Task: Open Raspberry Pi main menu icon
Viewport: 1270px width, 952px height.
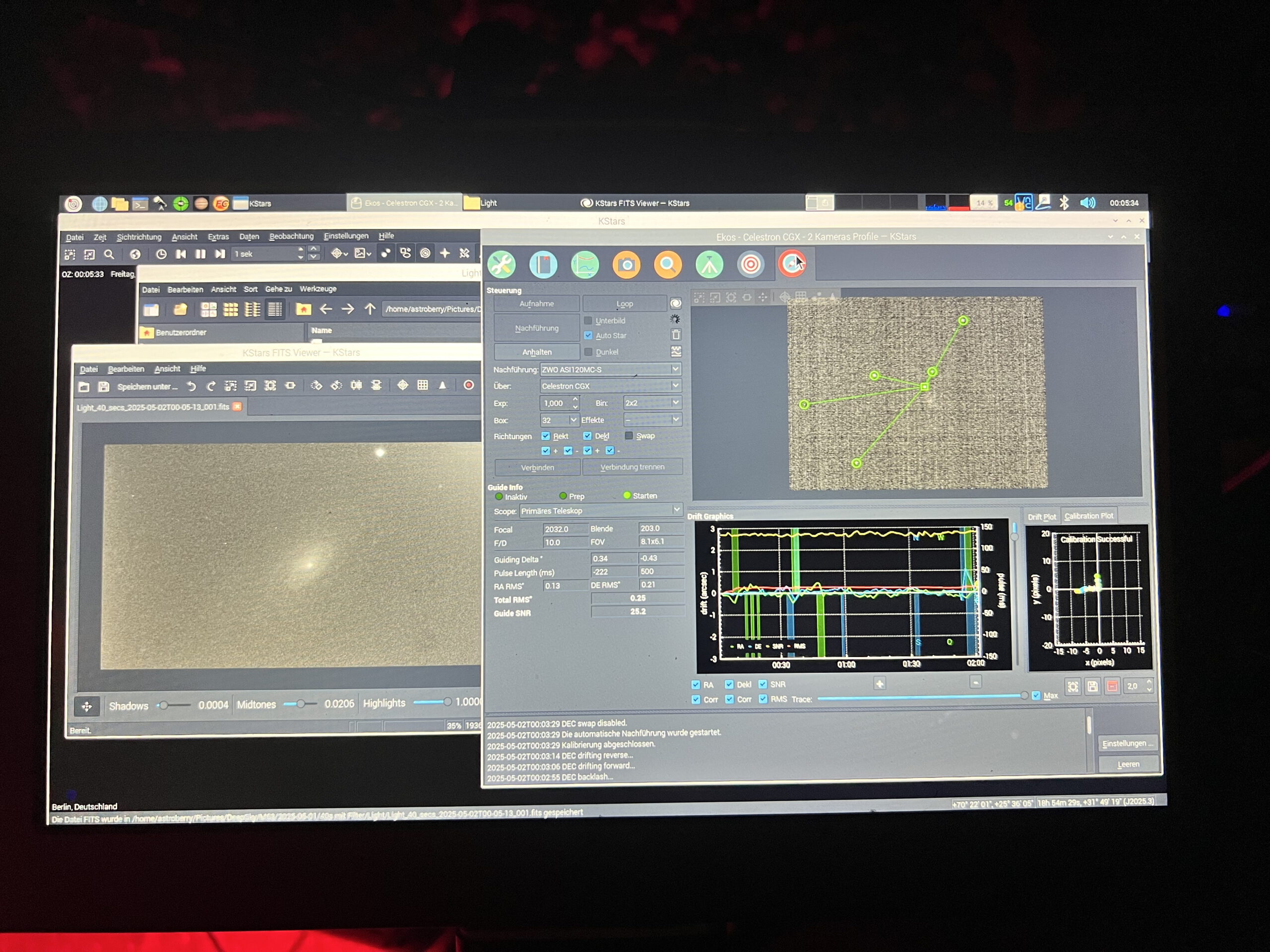Action: [x=73, y=203]
